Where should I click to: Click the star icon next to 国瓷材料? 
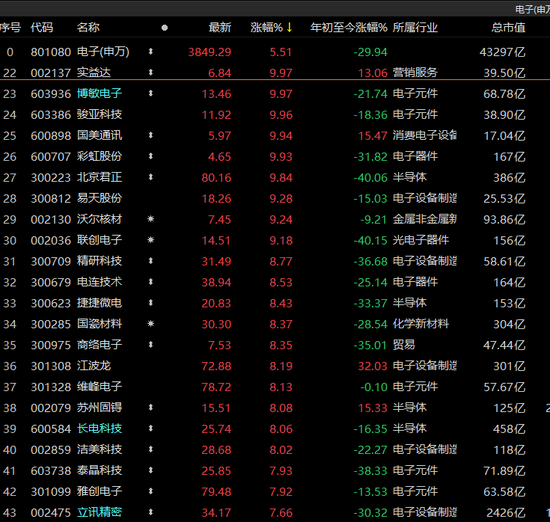pos(150,324)
